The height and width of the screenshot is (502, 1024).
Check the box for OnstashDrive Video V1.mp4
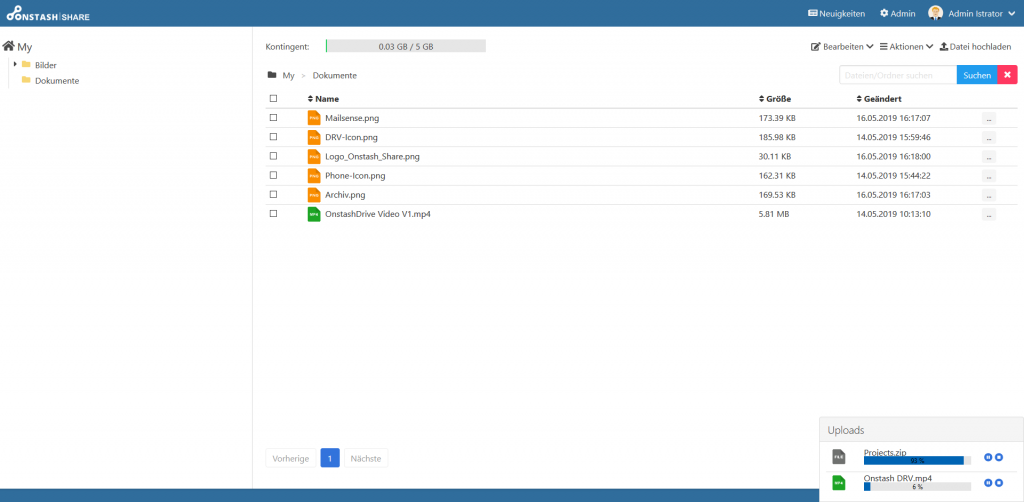pos(274,213)
